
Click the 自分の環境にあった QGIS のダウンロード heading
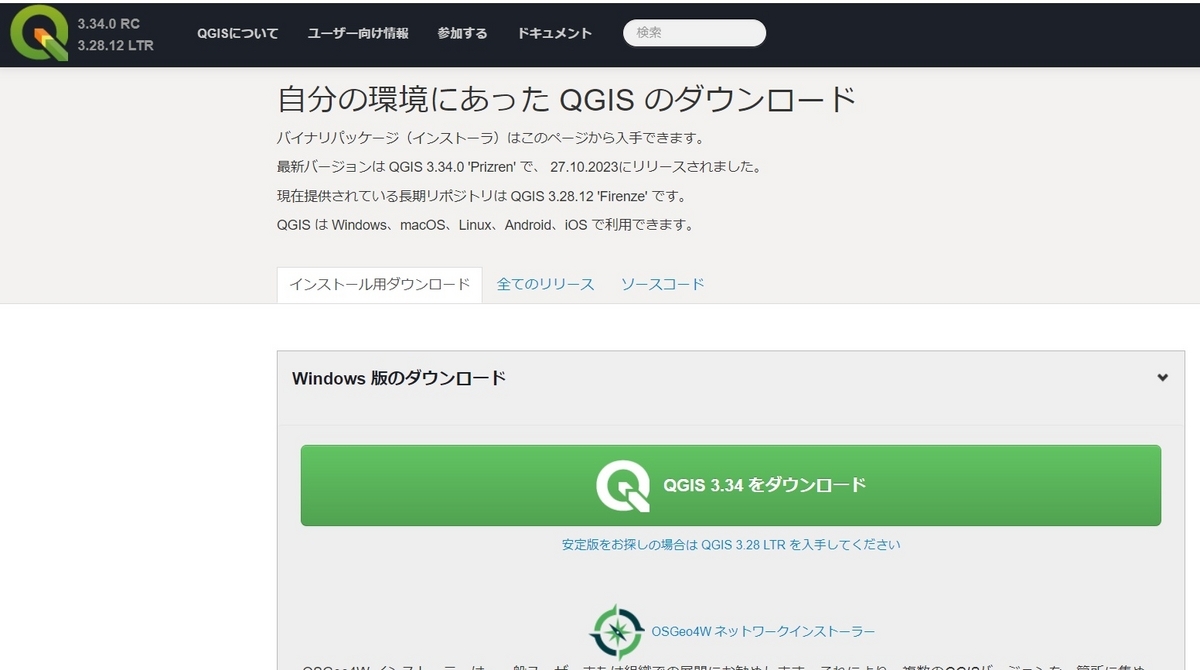(567, 100)
